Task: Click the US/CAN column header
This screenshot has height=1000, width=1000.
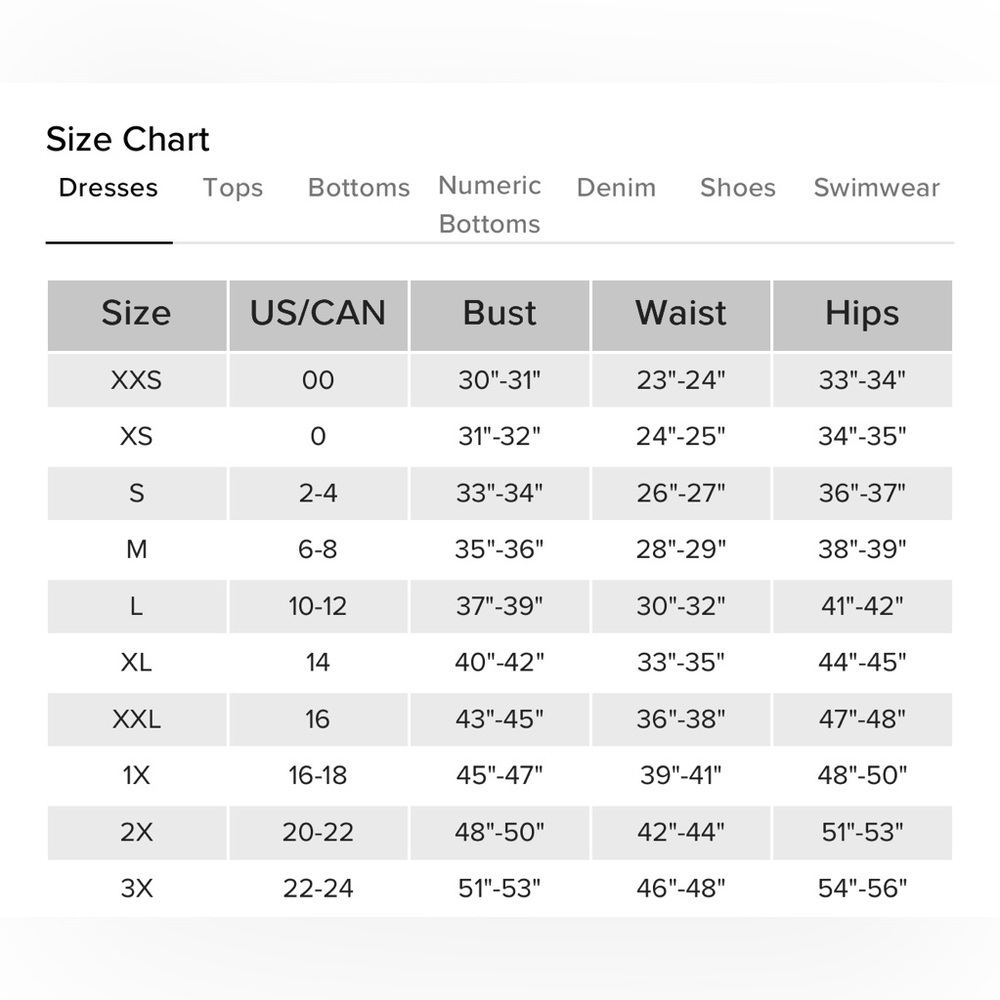Action: 318,315
